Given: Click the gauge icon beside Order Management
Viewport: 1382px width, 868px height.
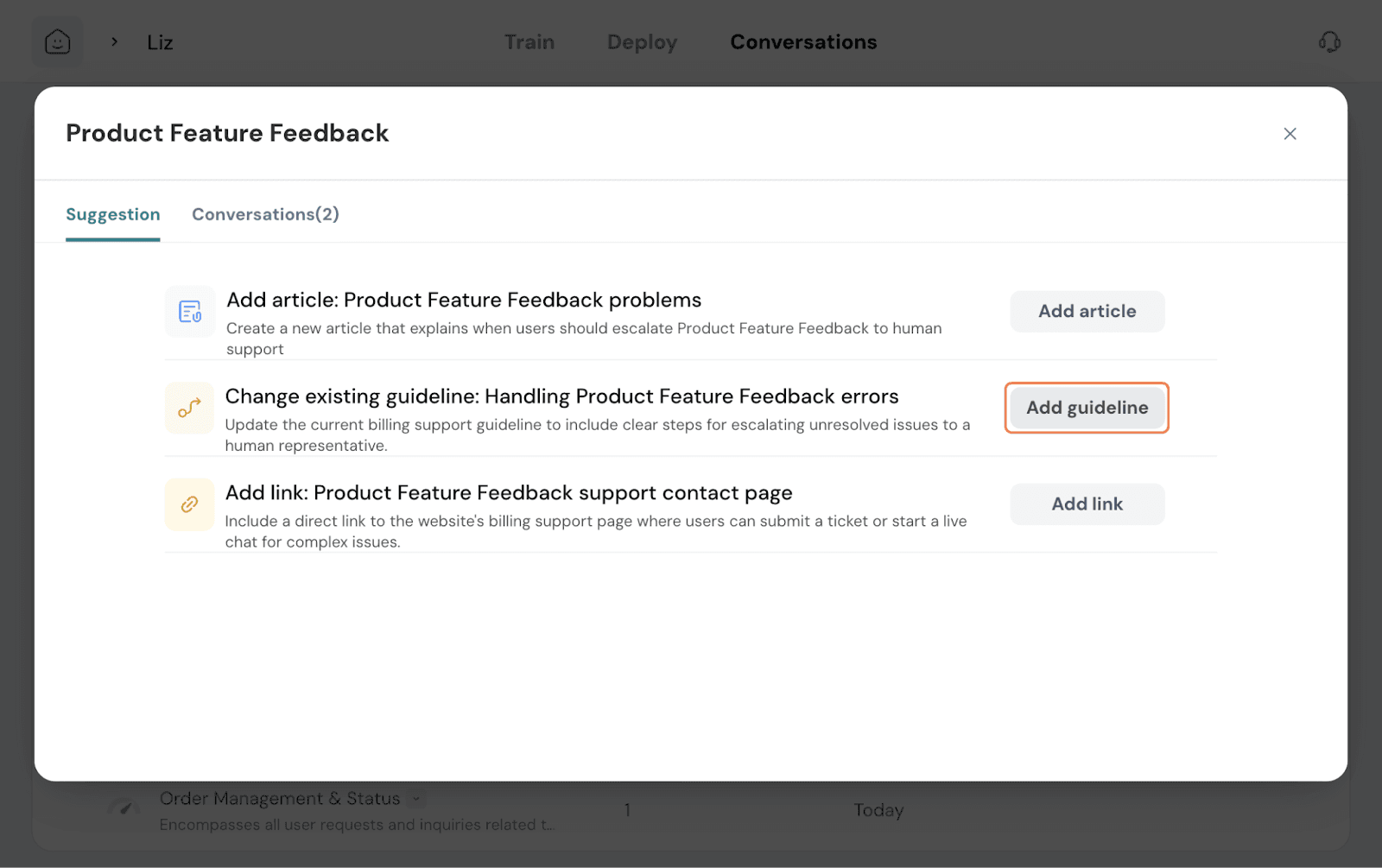Looking at the screenshot, I should [x=124, y=808].
